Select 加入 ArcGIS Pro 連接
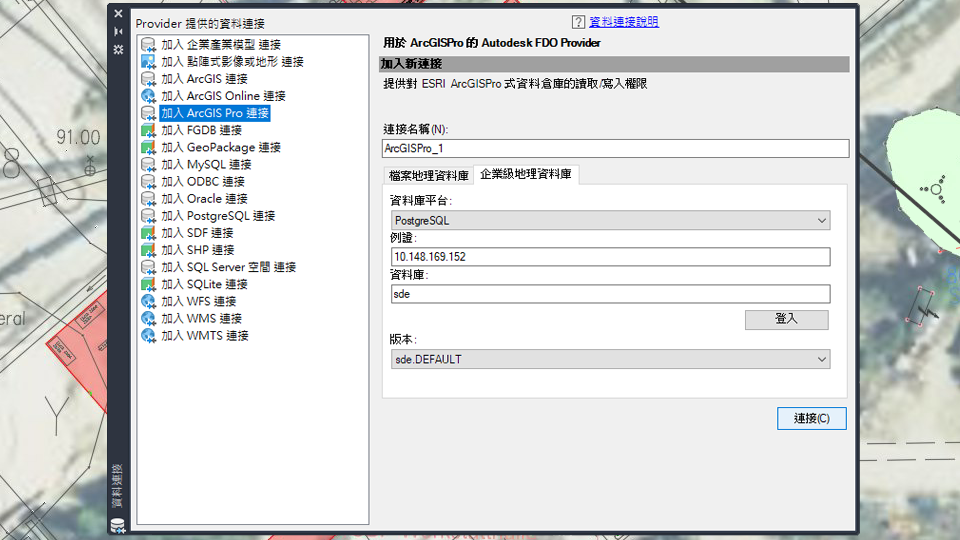Image resolution: width=960 pixels, height=540 pixels. pos(215,113)
